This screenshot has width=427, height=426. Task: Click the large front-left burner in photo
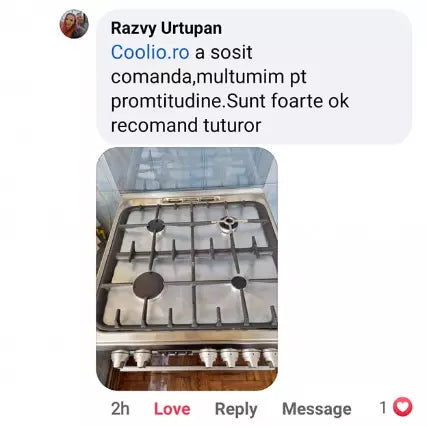(148, 285)
